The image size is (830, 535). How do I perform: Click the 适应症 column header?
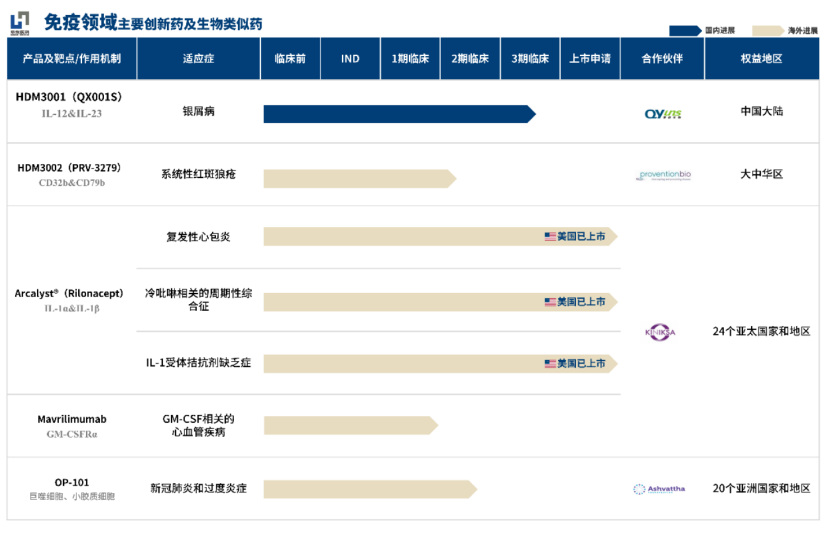[x=198, y=59]
